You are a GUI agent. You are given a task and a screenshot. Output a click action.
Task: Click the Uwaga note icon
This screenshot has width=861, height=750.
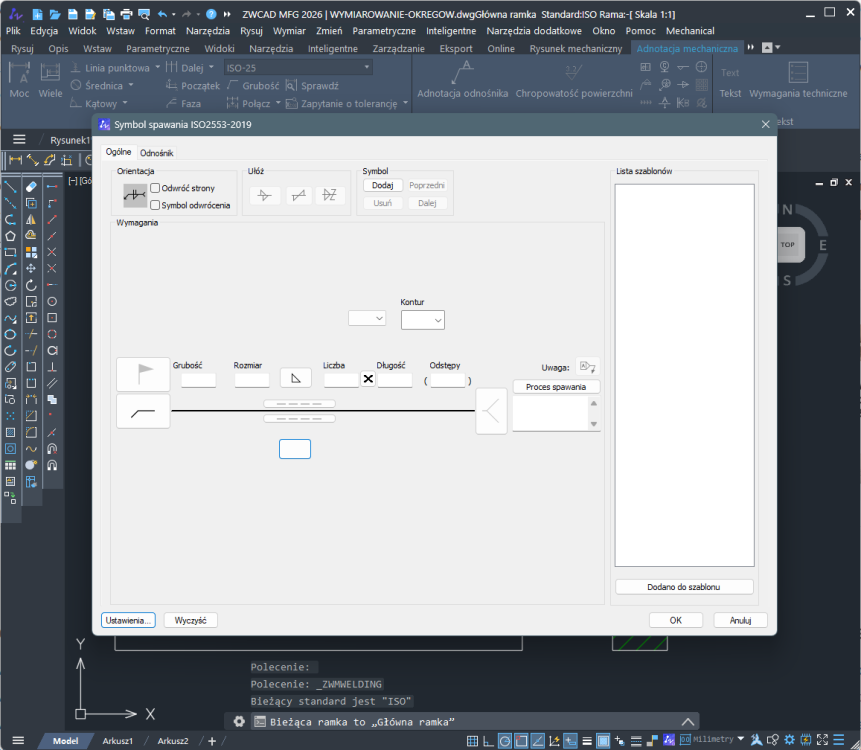tap(587, 367)
